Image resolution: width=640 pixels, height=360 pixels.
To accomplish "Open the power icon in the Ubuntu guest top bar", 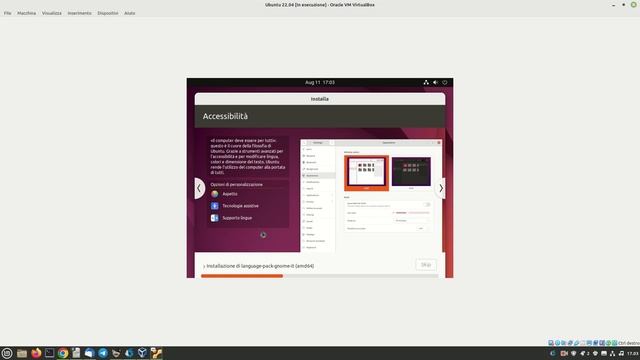I will 444,82.
